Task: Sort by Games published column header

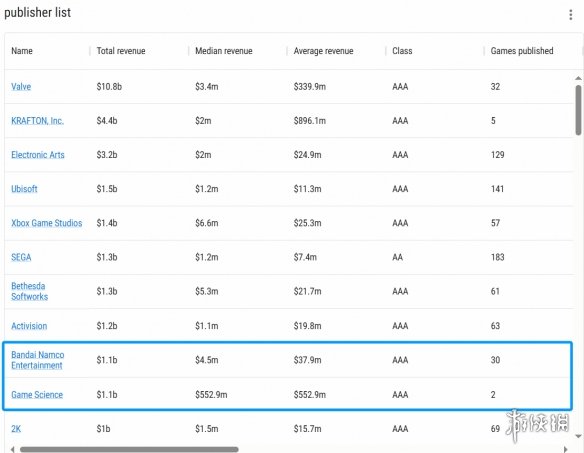Action: [x=522, y=51]
